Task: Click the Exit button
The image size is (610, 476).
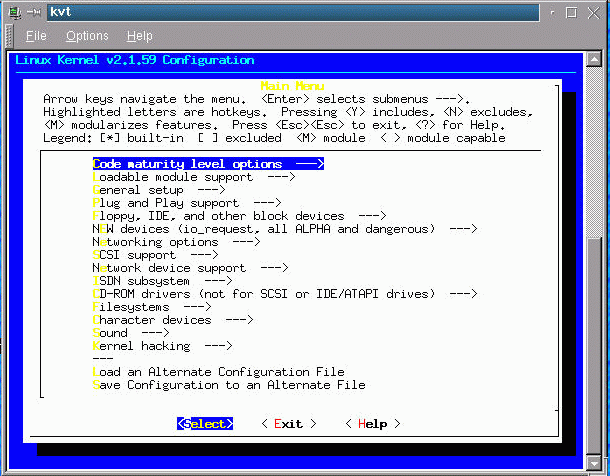Action: [x=289, y=424]
